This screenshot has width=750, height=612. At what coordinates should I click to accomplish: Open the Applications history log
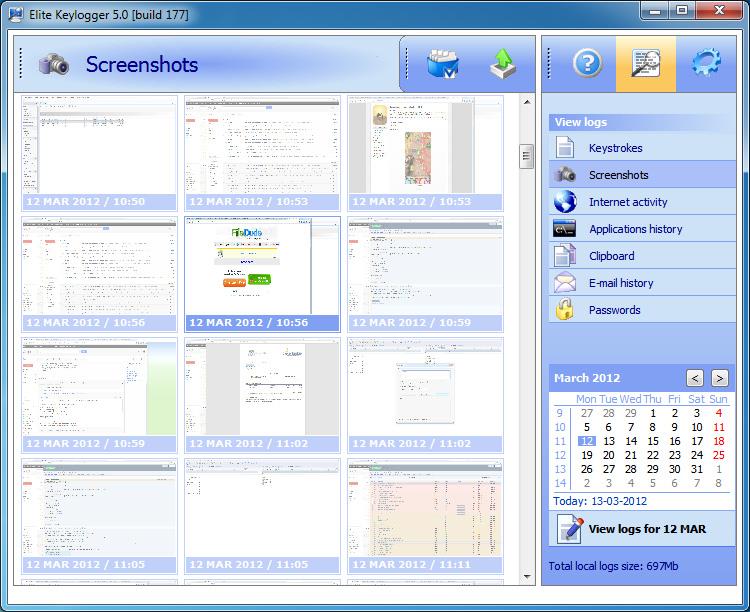tap(635, 229)
